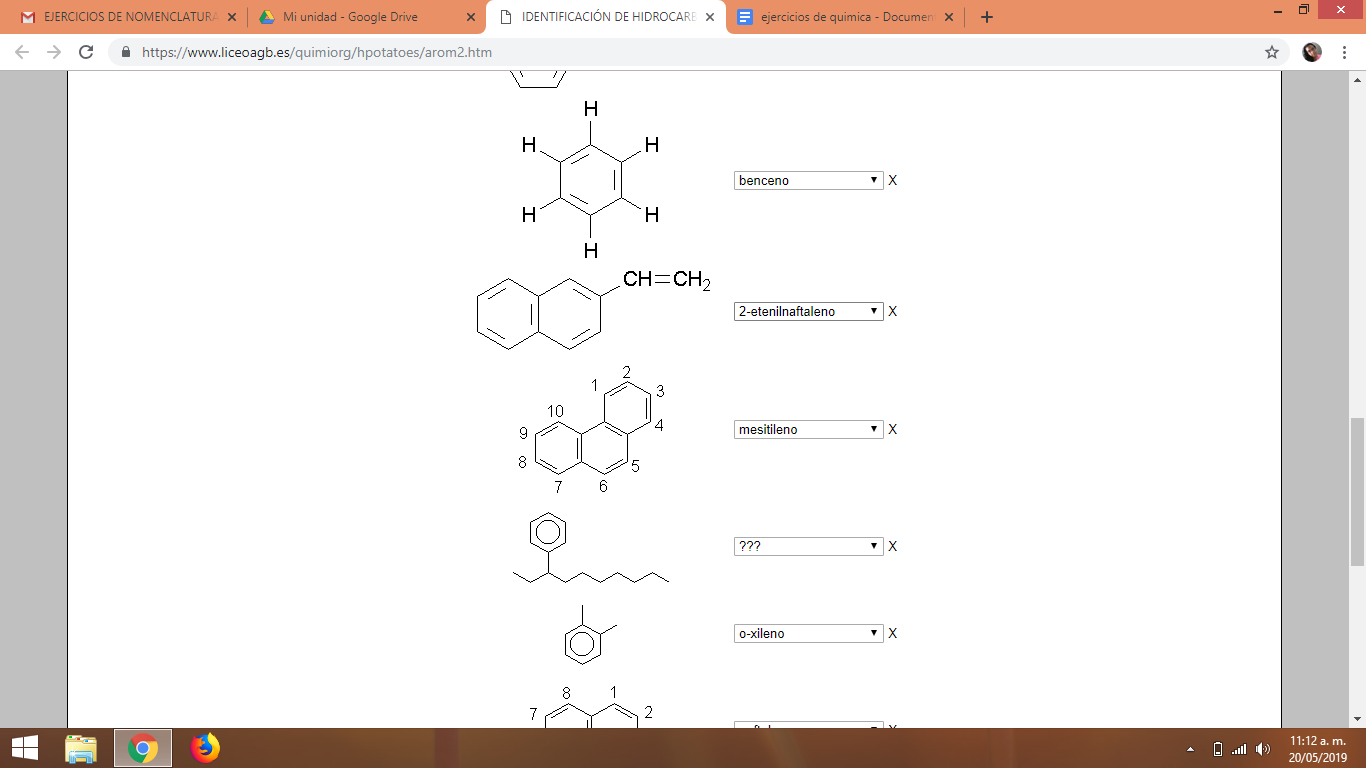
Task: Close the ejercicios de quimica tab
Action: point(949,17)
